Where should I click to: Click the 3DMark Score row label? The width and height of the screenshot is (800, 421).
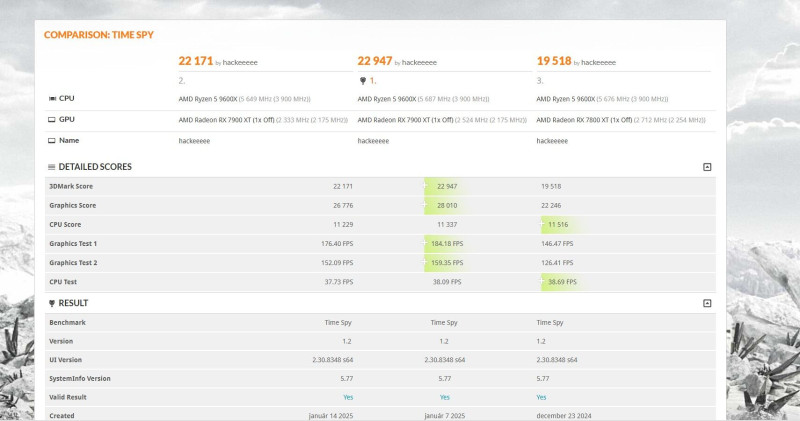[71, 186]
